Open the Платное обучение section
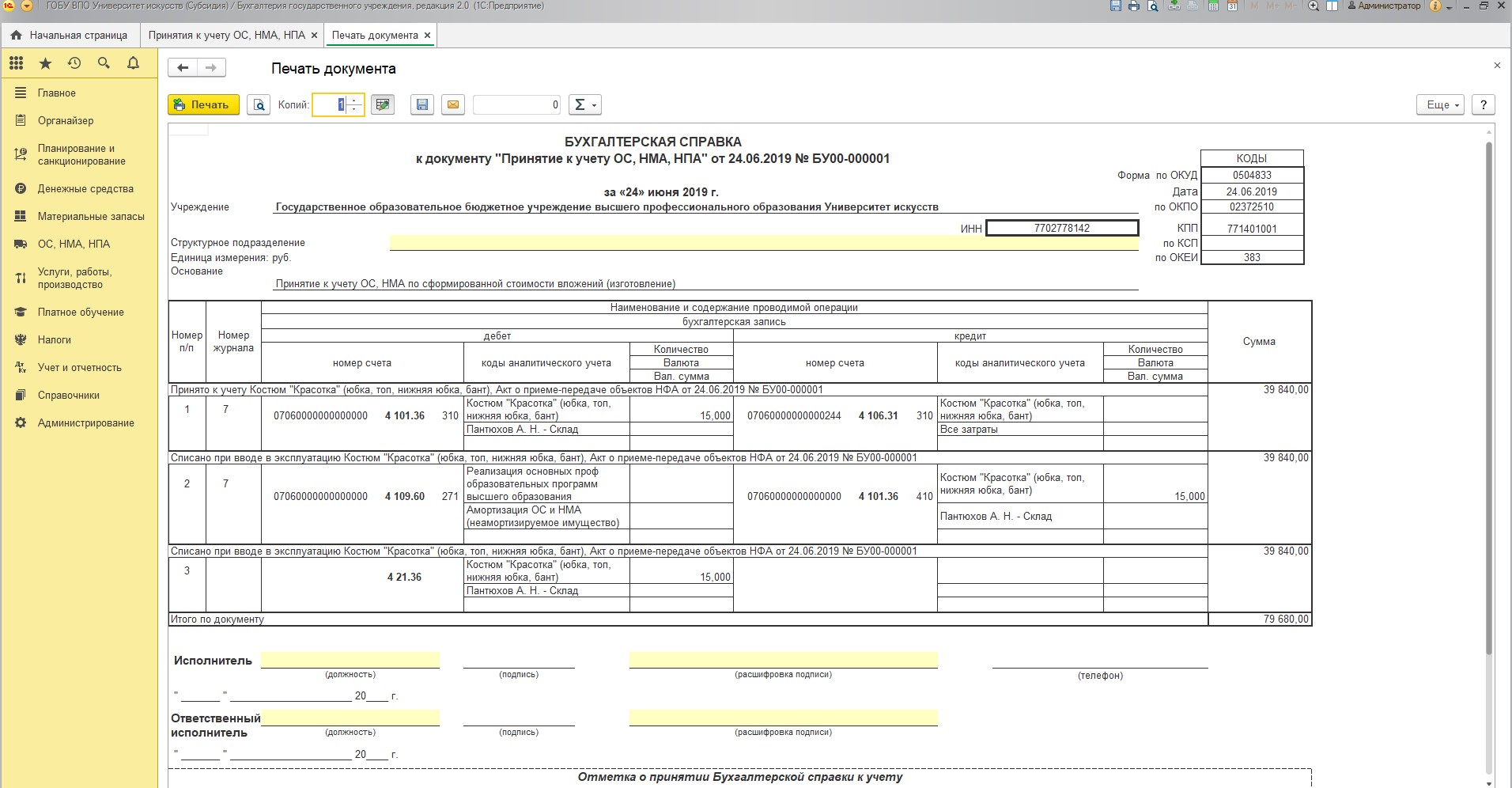This screenshot has height=788, width=1512. [79, 312]
